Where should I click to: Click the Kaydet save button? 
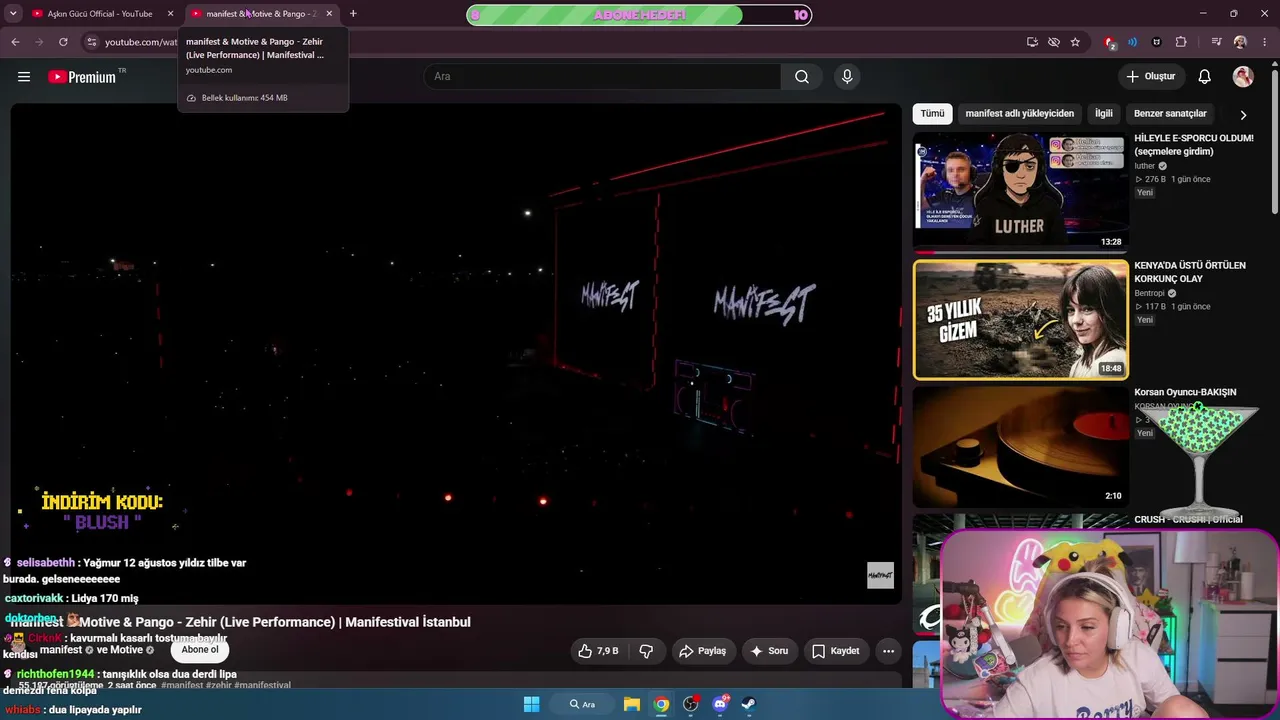point(836,651)
